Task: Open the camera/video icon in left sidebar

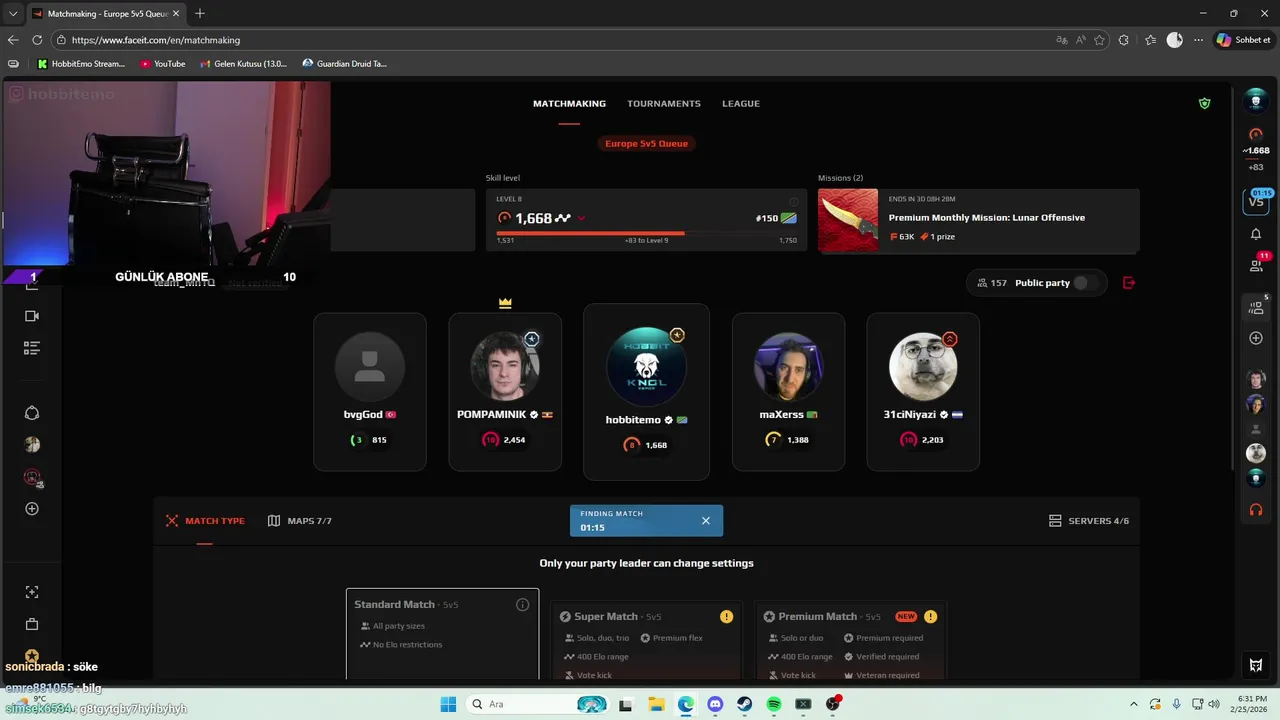Action: click(32, 316)
